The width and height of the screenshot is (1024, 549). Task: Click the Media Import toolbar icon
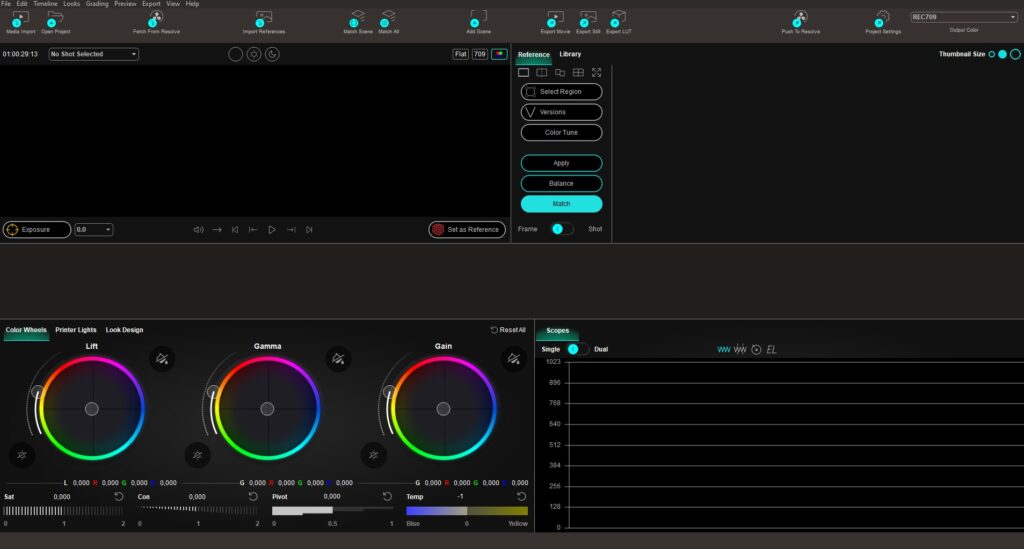[20, 19]
